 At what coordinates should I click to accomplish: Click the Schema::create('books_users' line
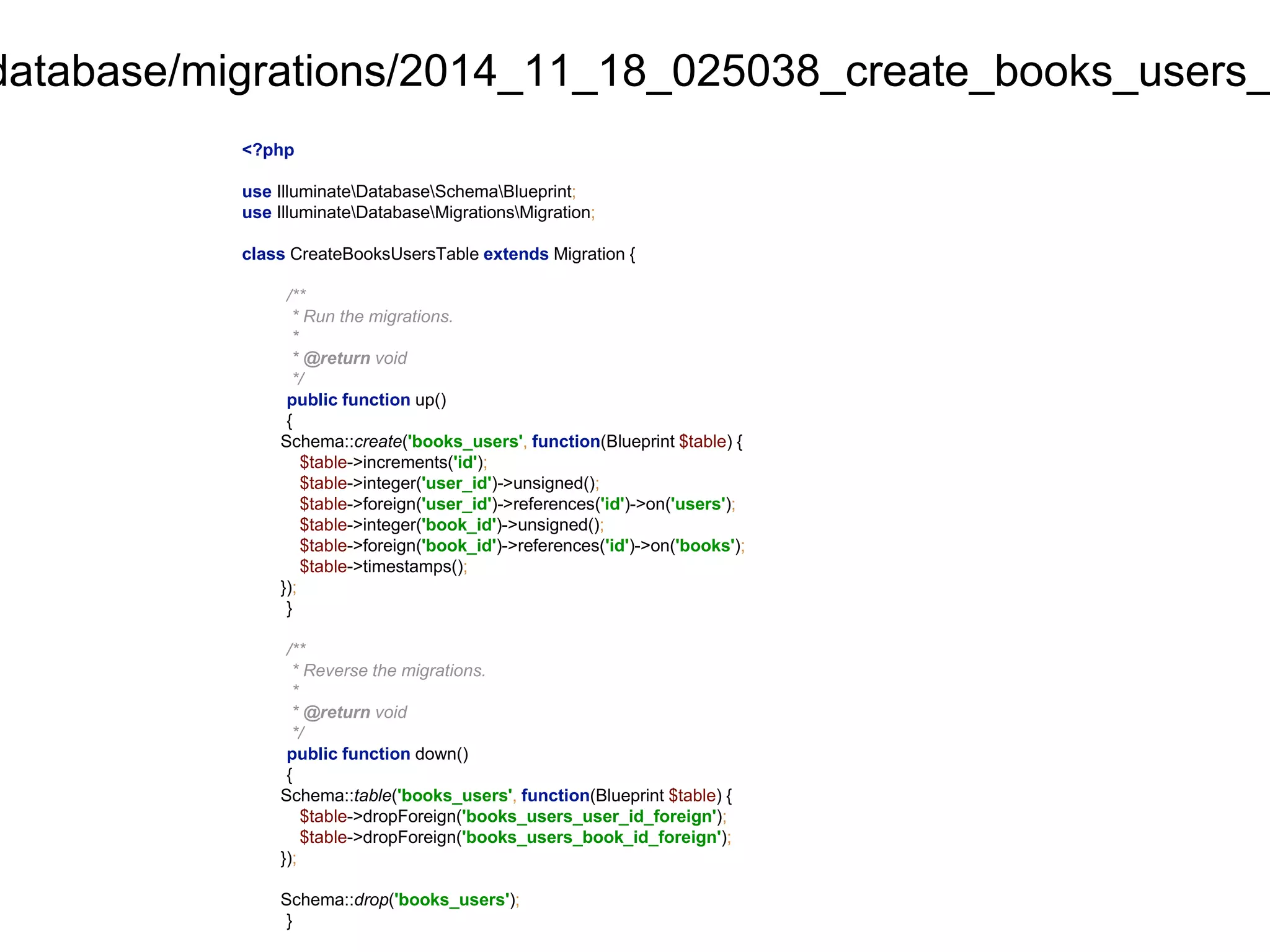click(x=512, y=441)
